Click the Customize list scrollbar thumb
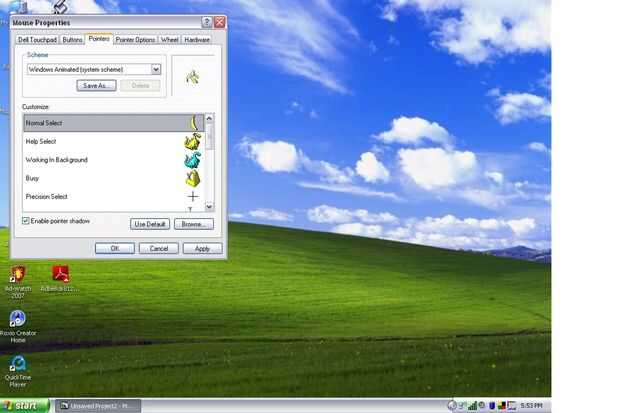The width and height of the screenshot is (620, 413). pyautogui.click(x=209, y=136)
